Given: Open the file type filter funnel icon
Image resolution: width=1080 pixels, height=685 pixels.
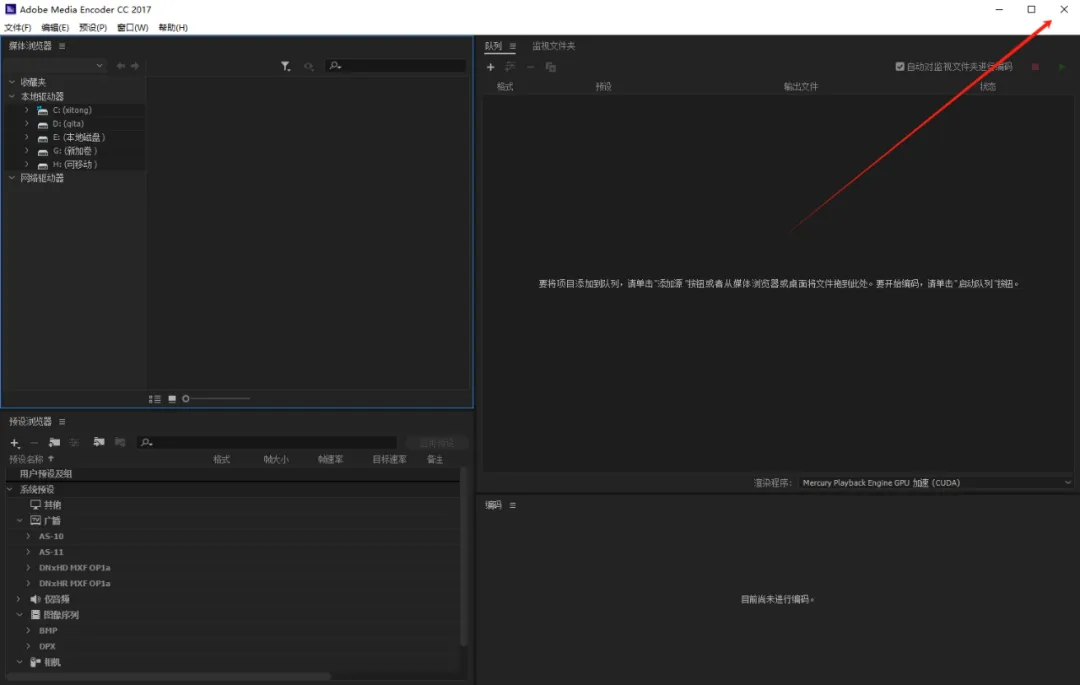Looking at the screenshot, I should pos(286,66).
